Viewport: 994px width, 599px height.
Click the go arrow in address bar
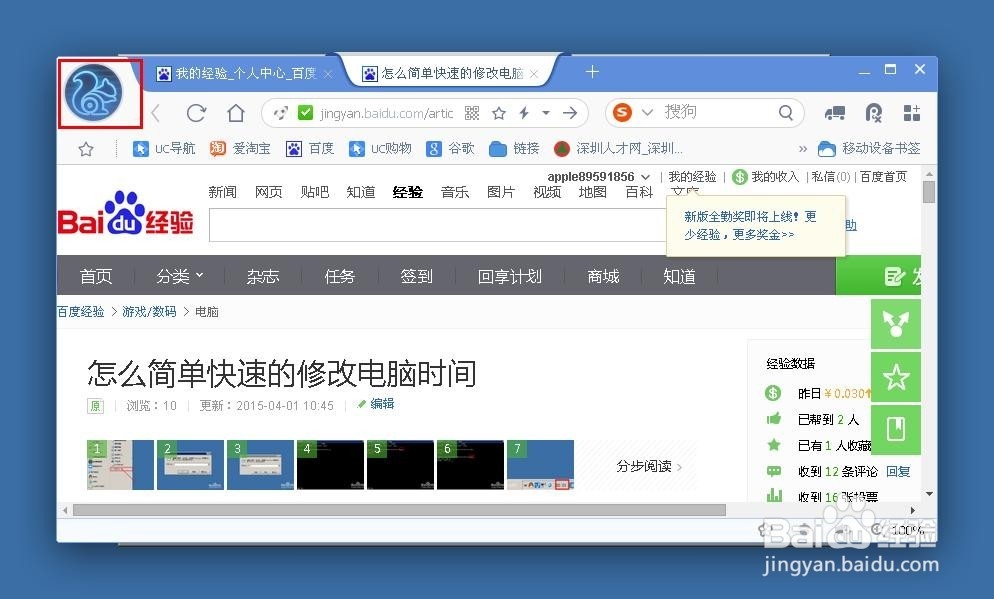570,113
